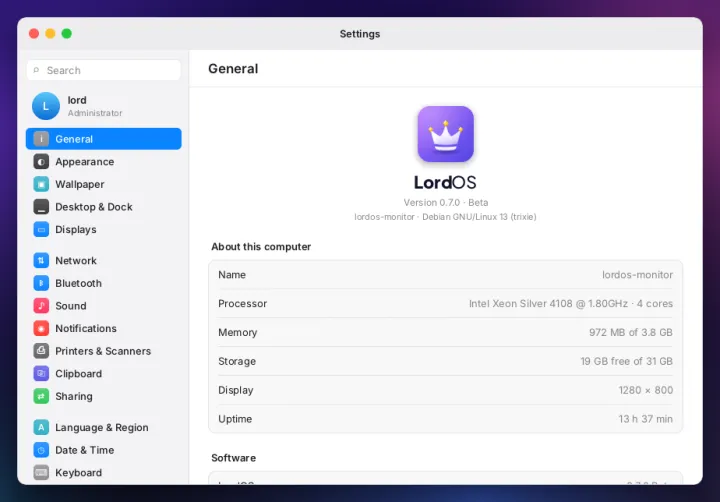This screenshot has height=502, width=720.
Task: Click the Processor value Intel Xeon Silver
Action: click(571, 304)
